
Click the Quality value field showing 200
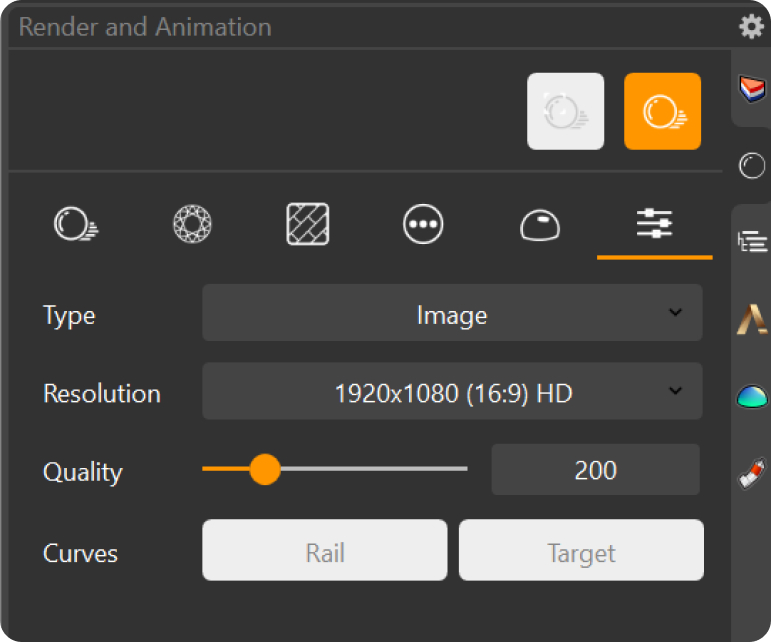(x=595, y=470)
